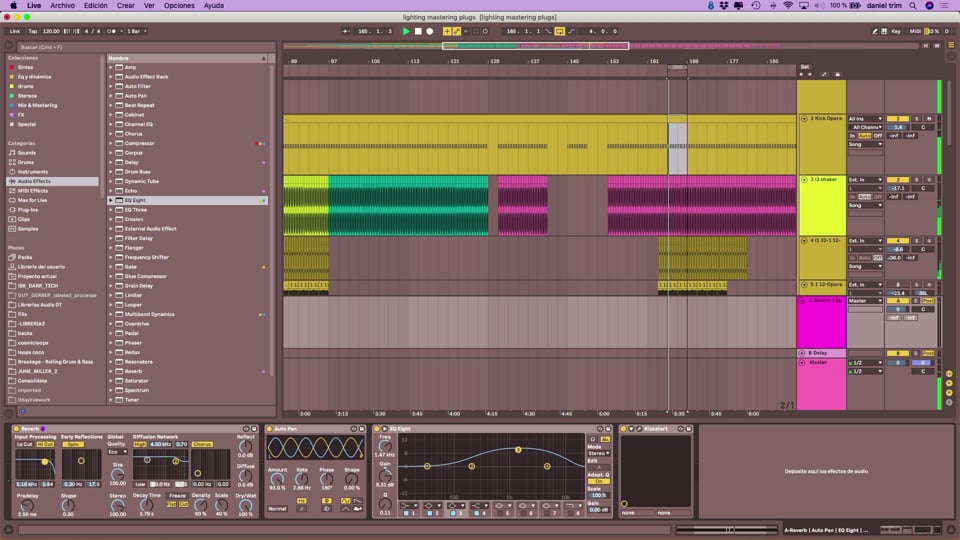Open the Crear menu
Image resolution: width=960 pixels, height=540 pixels.
126,6
